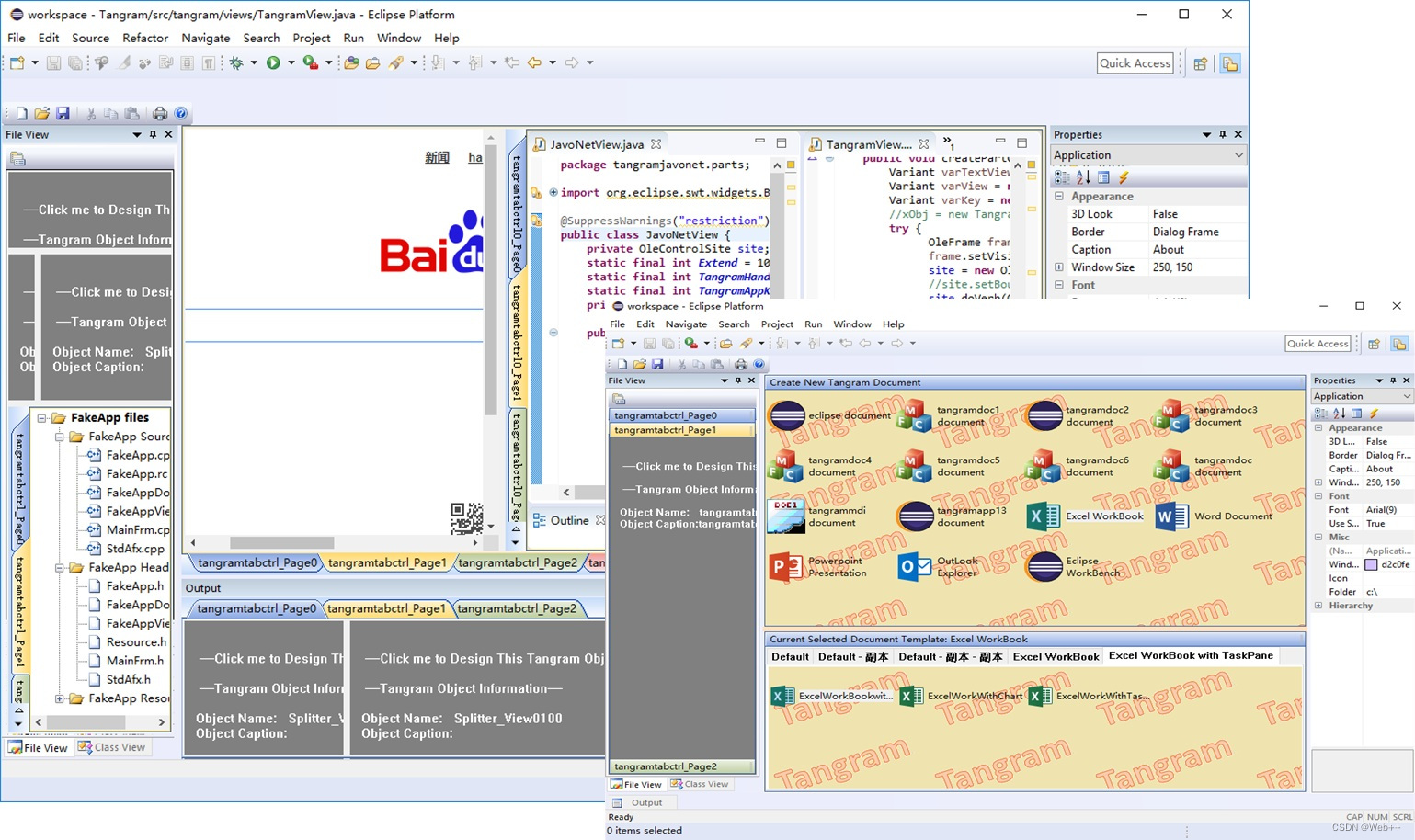Screen dimensions: 1415x840
Task: Click the Outline view tab
Action: [568, 520]
